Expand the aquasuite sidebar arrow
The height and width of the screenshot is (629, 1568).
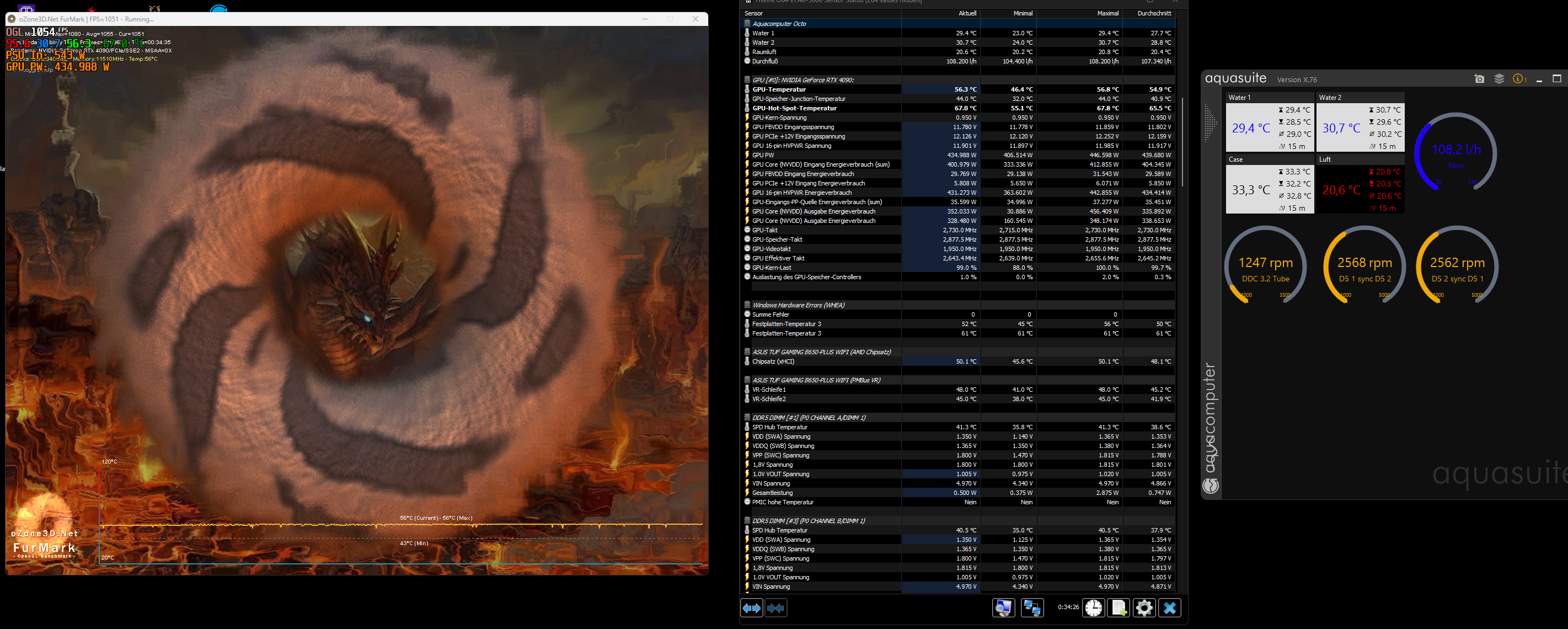click(1210, 124)
